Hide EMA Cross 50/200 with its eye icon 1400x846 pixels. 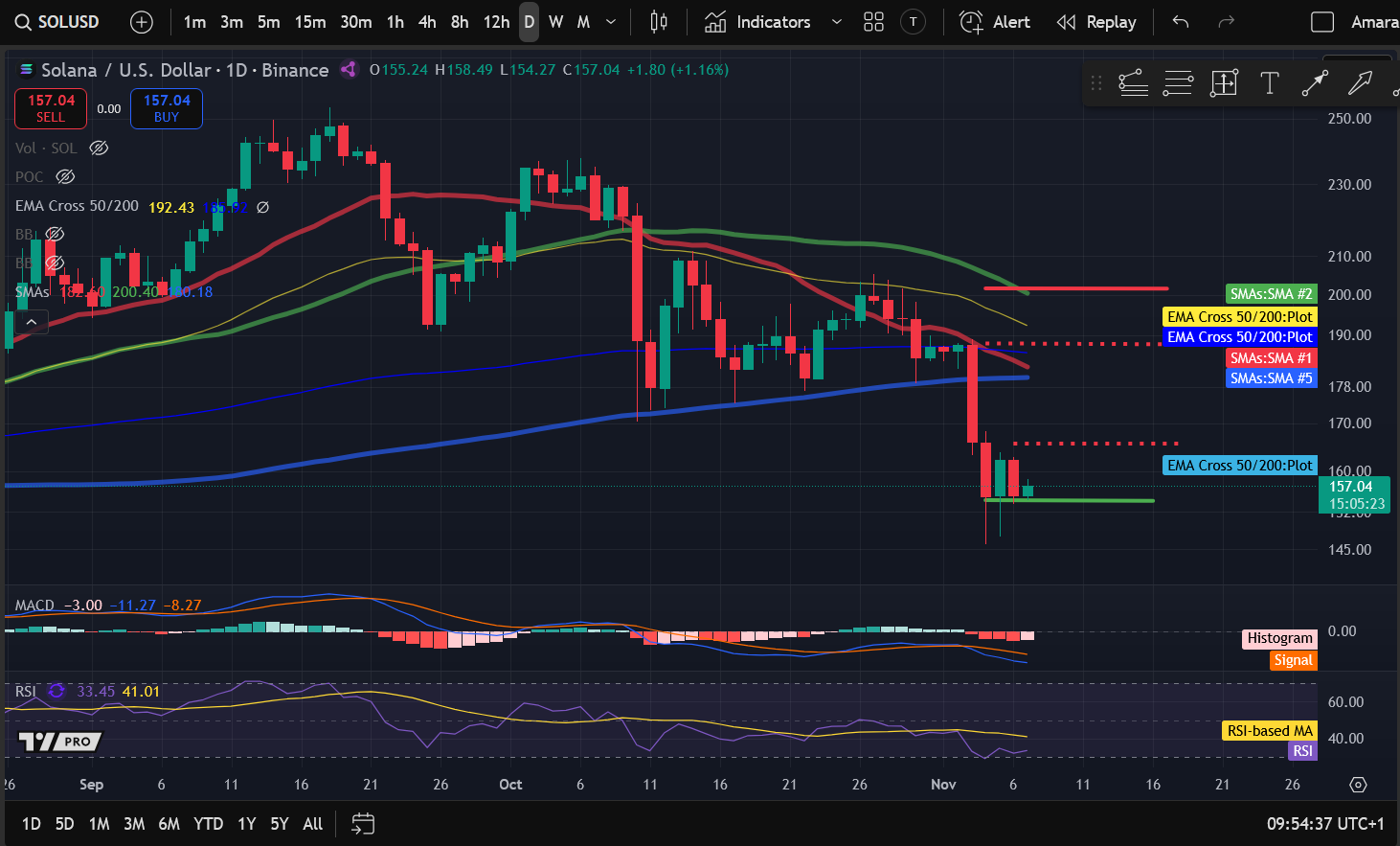[262, 207]
